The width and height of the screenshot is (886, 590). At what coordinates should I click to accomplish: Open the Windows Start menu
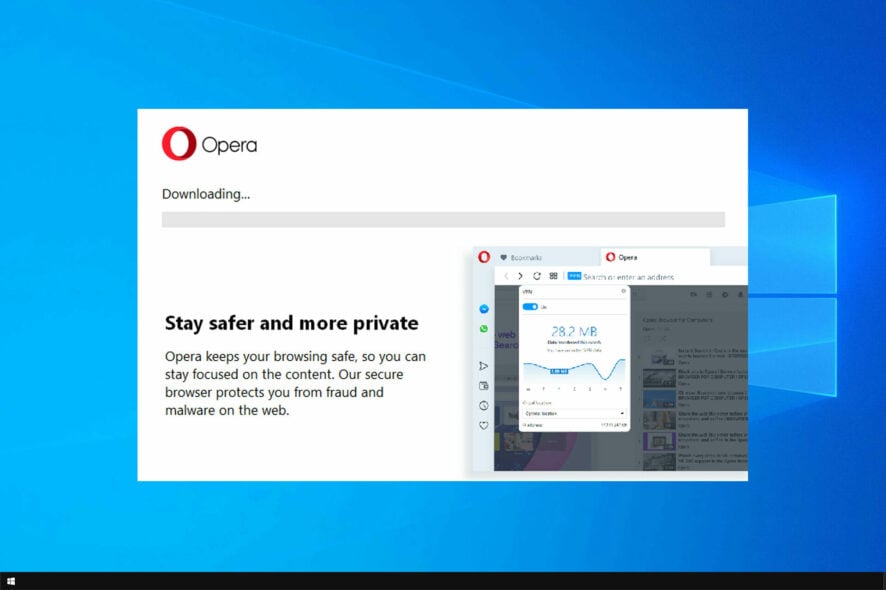[11, 581]
